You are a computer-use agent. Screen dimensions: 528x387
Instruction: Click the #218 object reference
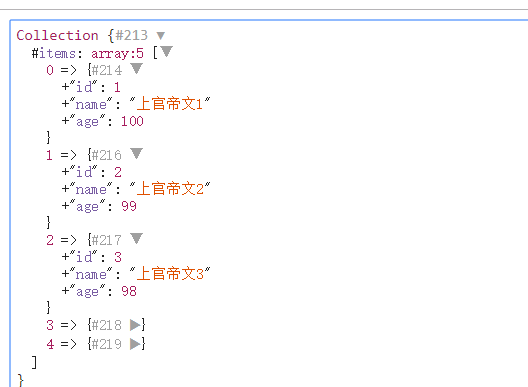tap(107, 325)
